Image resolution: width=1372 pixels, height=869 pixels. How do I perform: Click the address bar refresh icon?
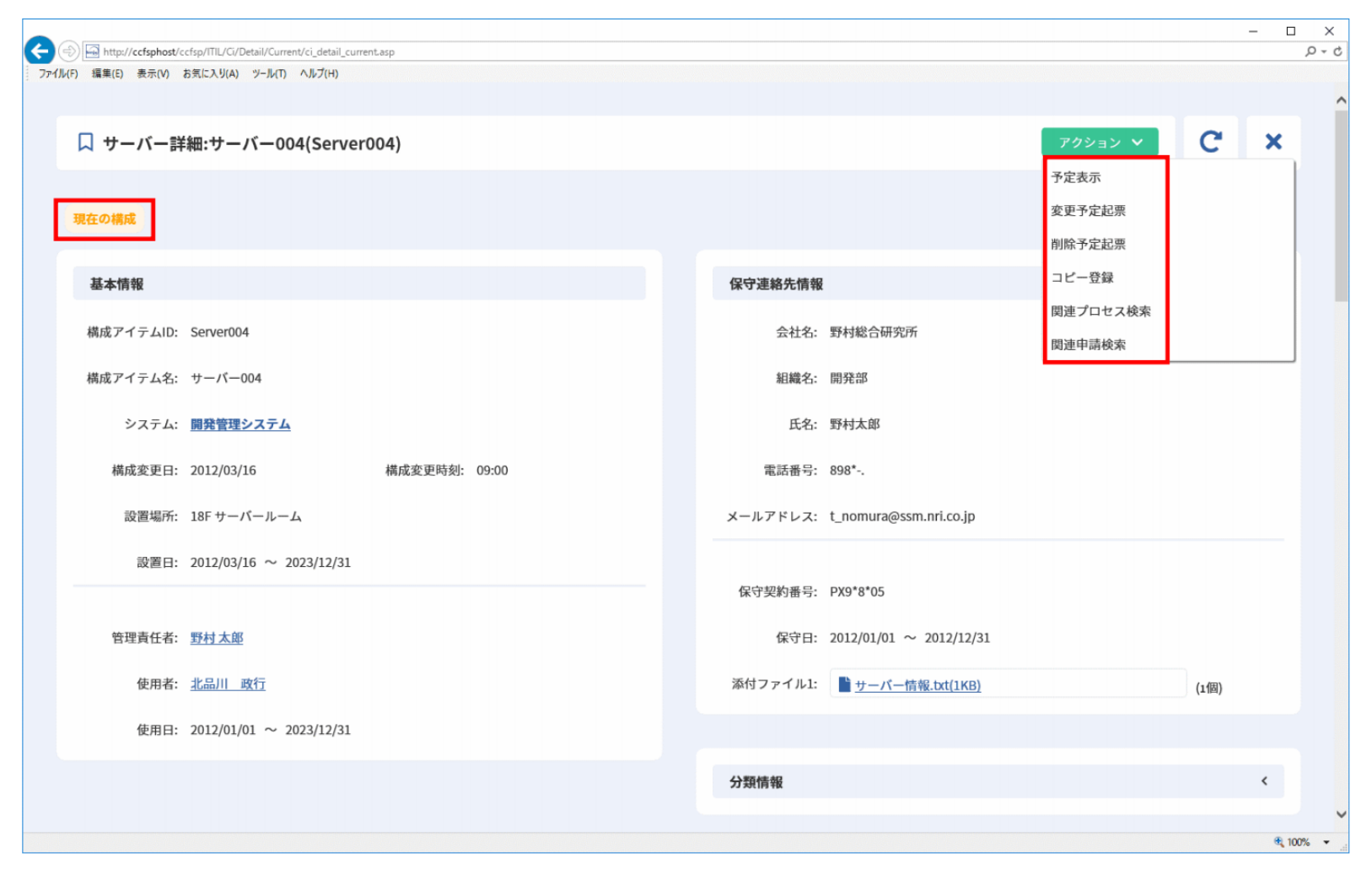1337,51
